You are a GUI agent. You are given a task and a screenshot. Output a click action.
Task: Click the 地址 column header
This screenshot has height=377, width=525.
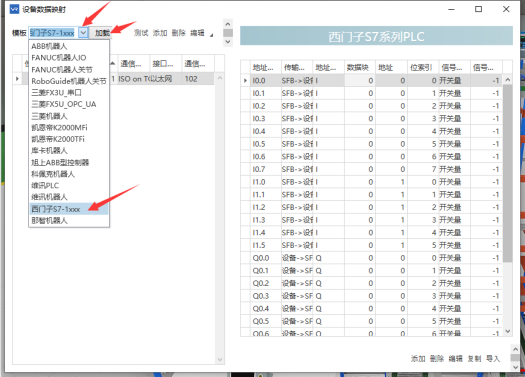coord(391,68)
